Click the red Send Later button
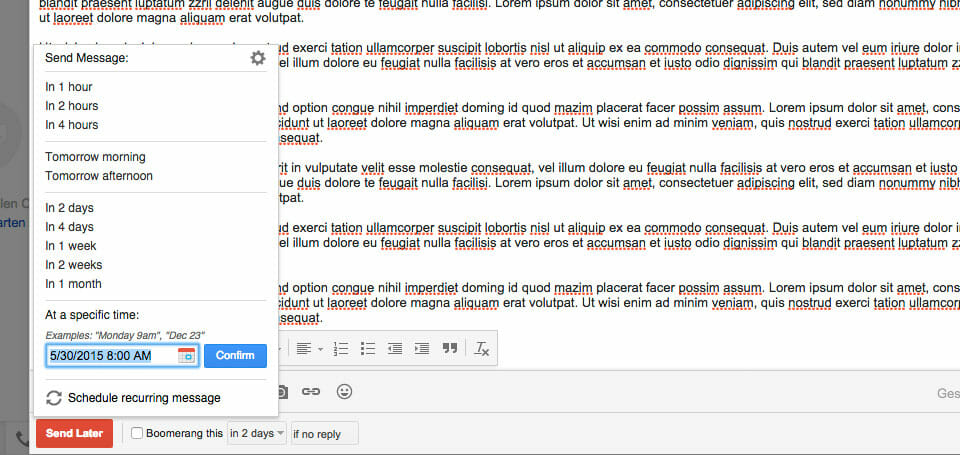This screenshot has height=455, width=960. point(74,433)
